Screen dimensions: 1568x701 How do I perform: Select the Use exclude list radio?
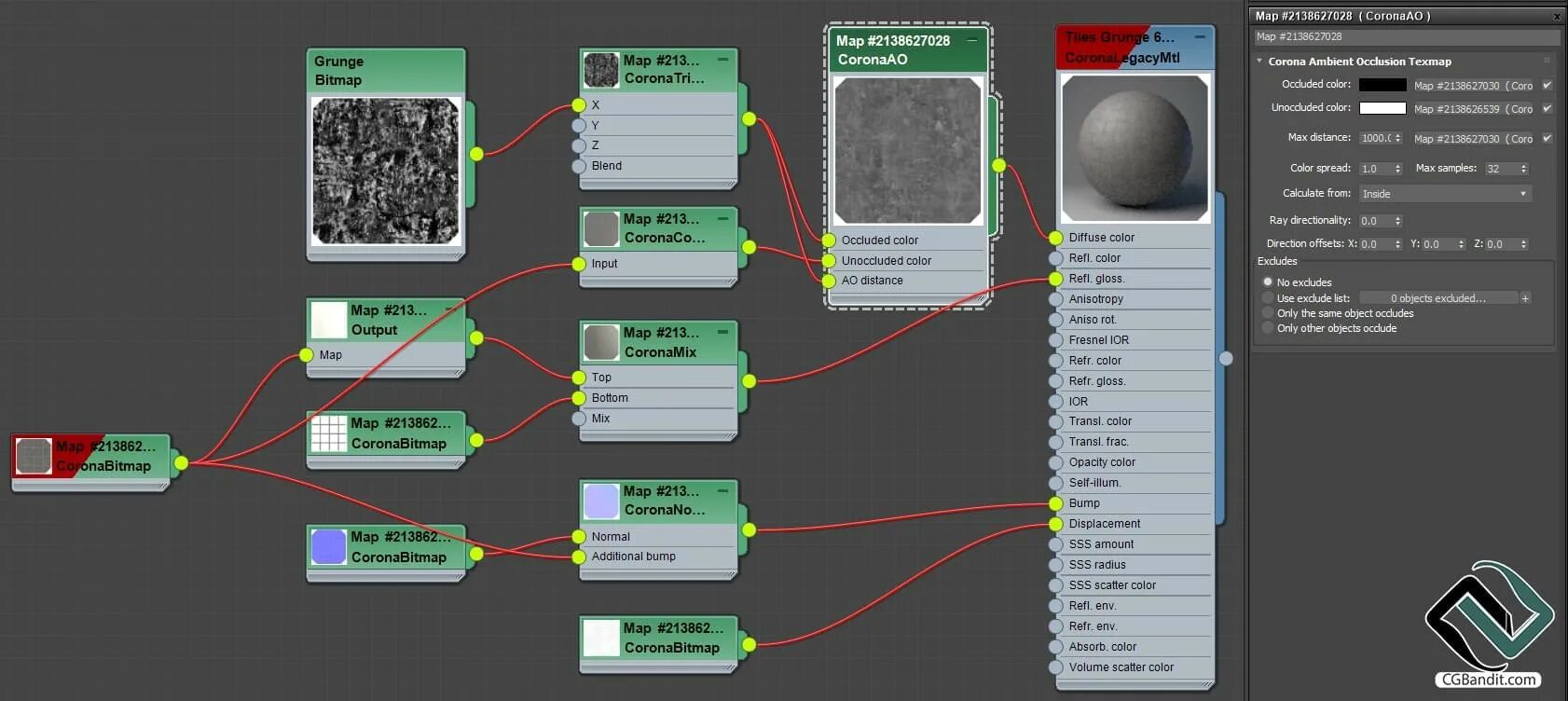tap(1268, 298)
